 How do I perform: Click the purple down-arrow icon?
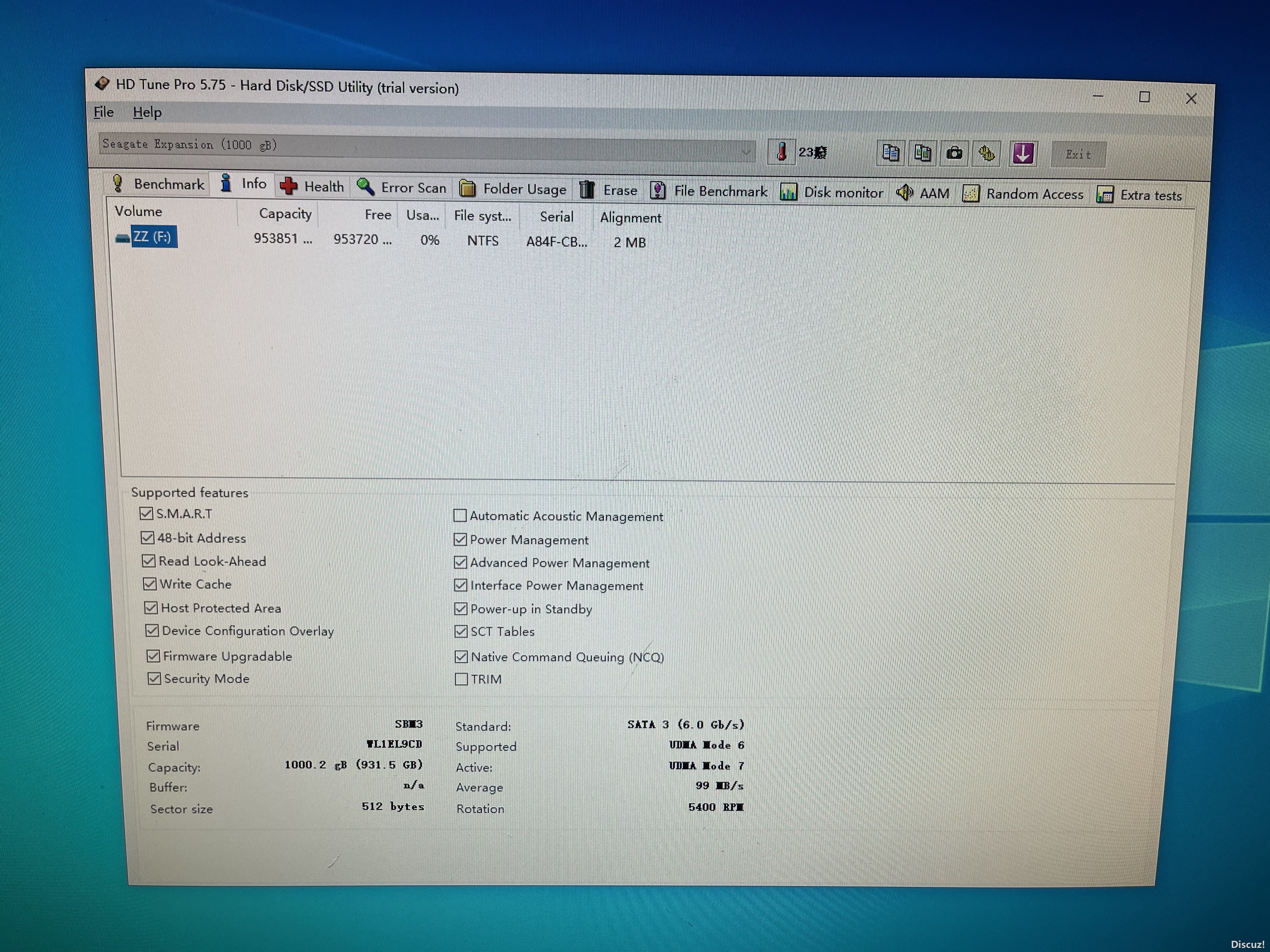[x=1022, y=154]
